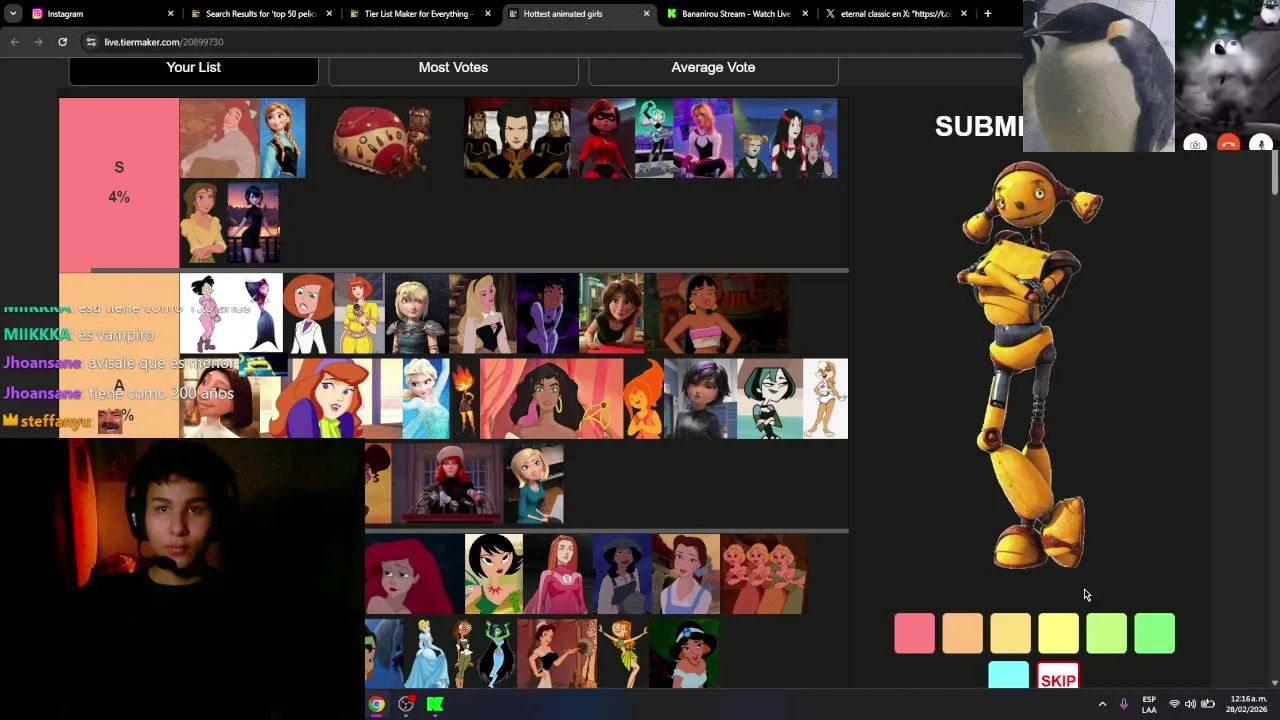The image size is (1280, 720).
Task: Open the green Kick app in taskbar
Action: point(435,704)
